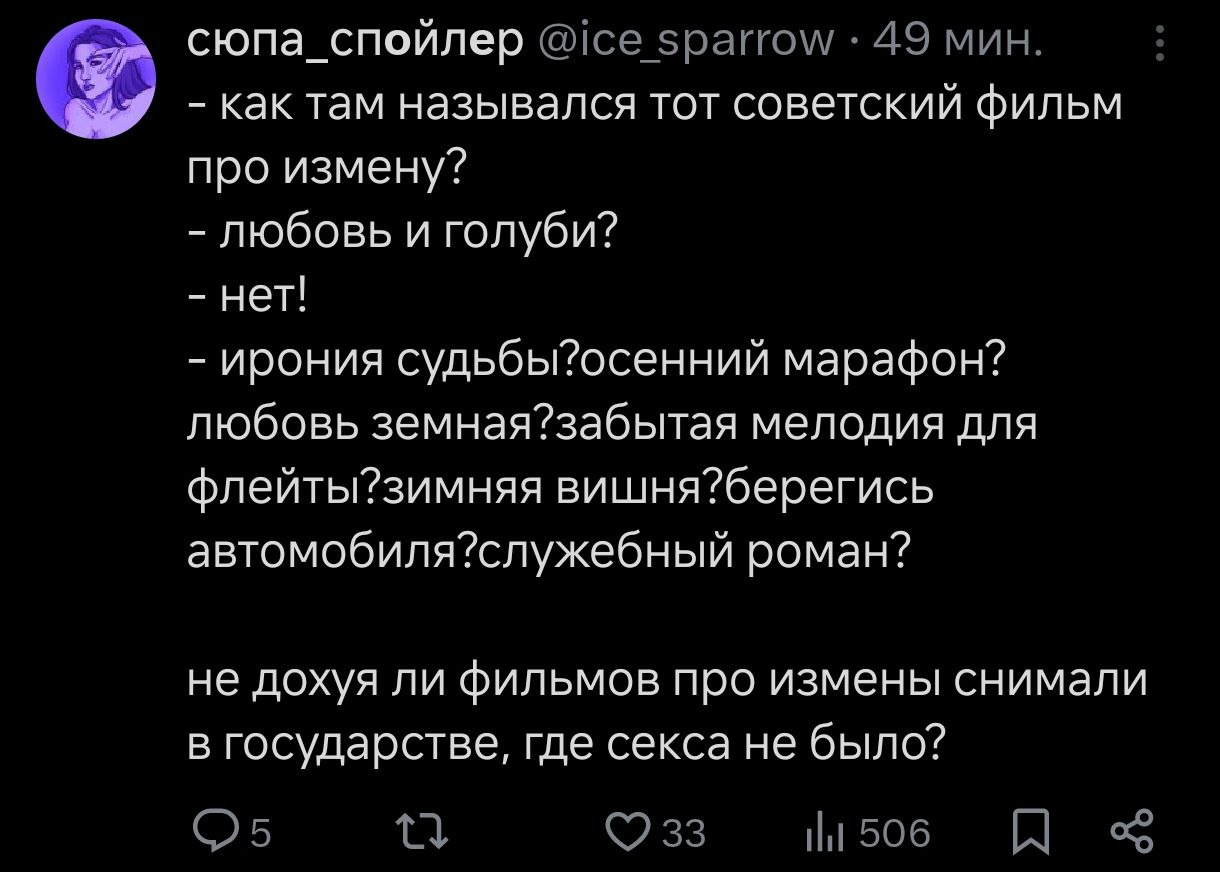Click the like count 33
The width and height of the screenshot is (1220, 872).
click(x=685, y=833)
